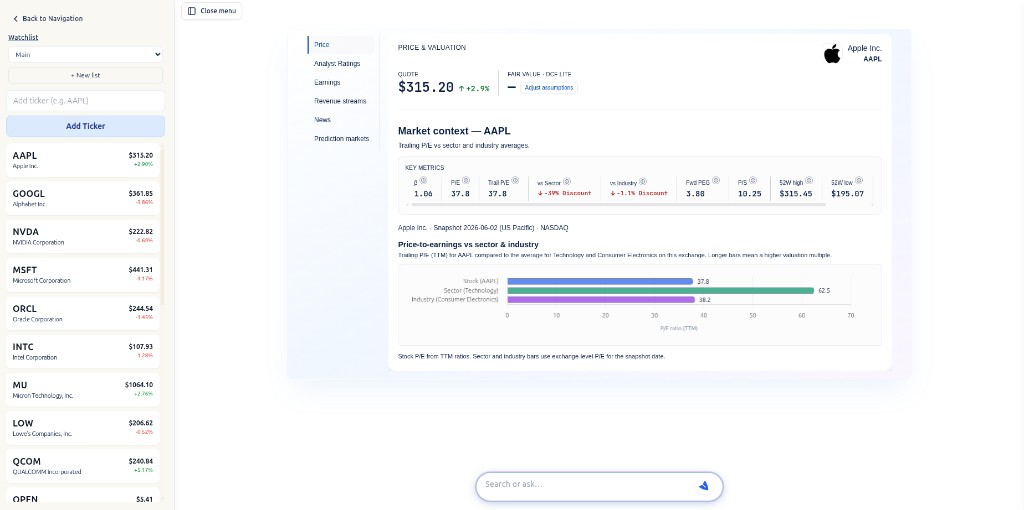1024x510 pixels.
Task: Click the Add ticker input field
Action: tap(86, 101)
